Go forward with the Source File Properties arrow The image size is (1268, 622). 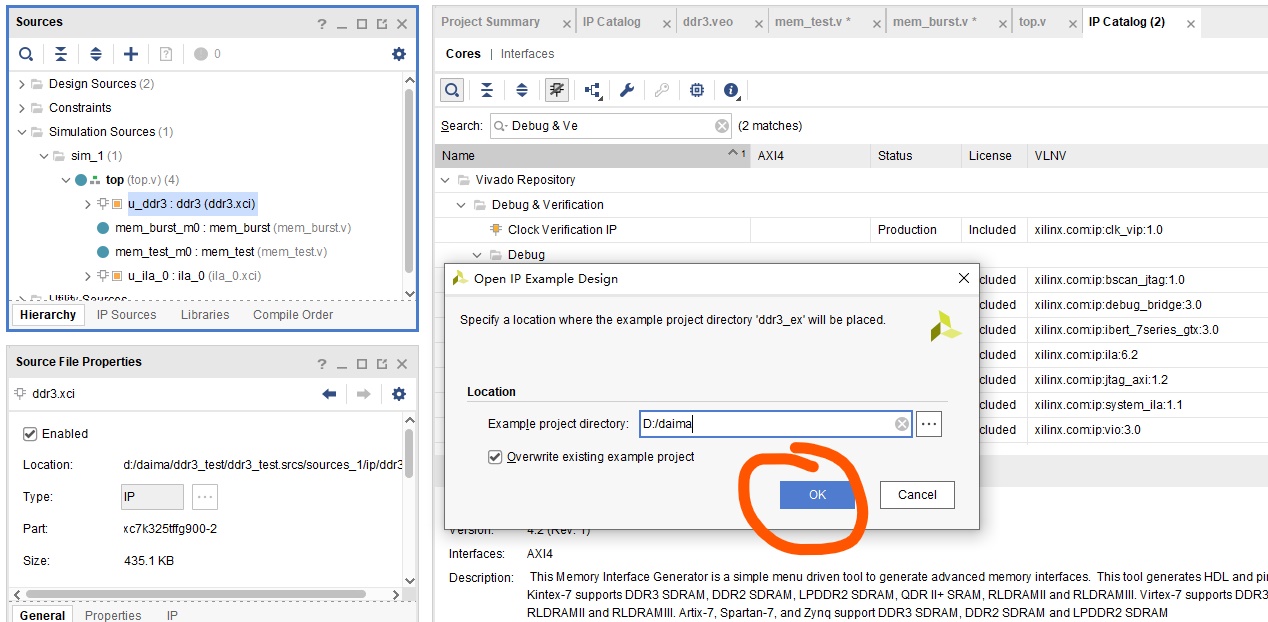click(364, 394)
